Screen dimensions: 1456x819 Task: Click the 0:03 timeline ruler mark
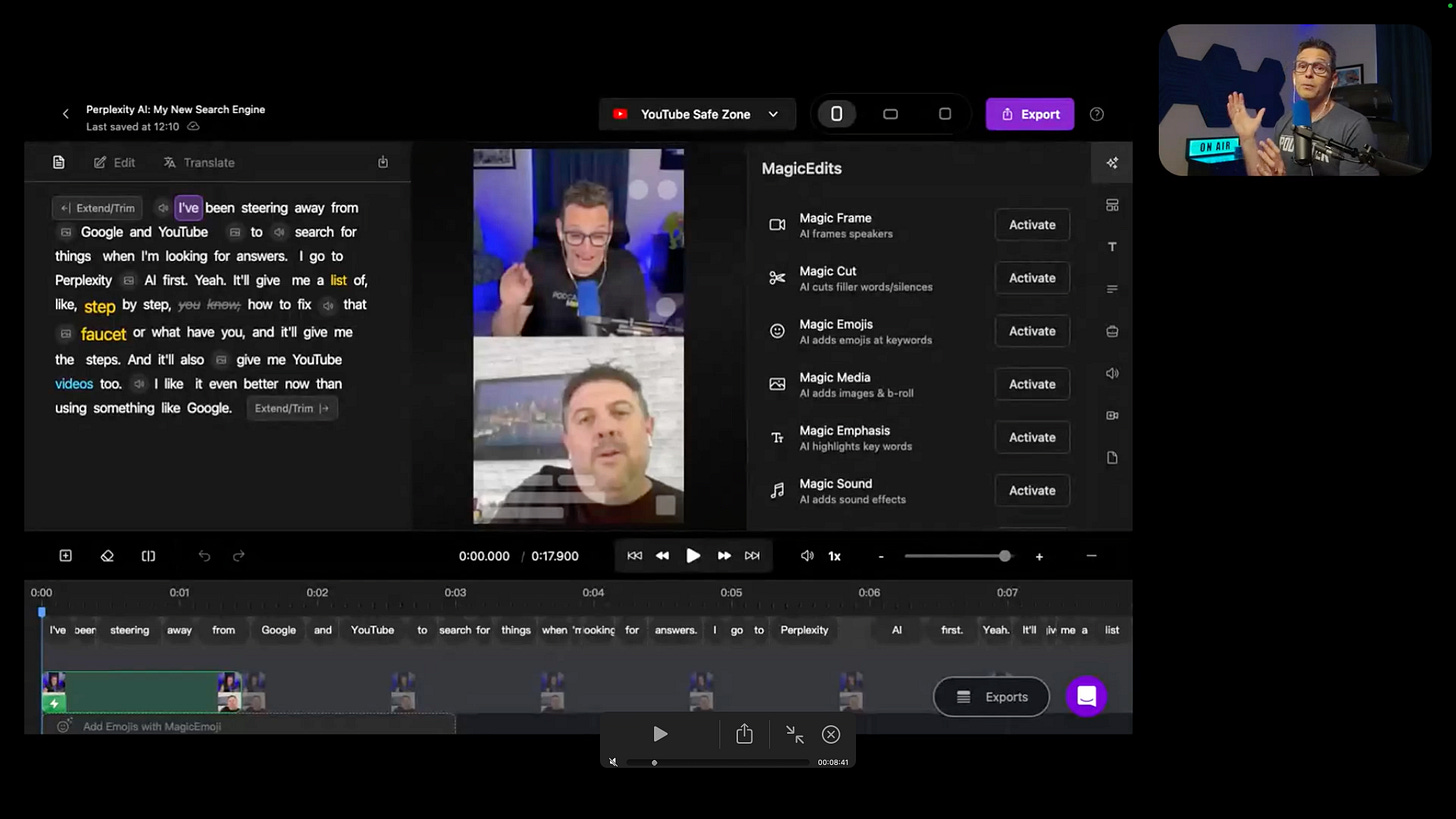(x=455, y=592)
